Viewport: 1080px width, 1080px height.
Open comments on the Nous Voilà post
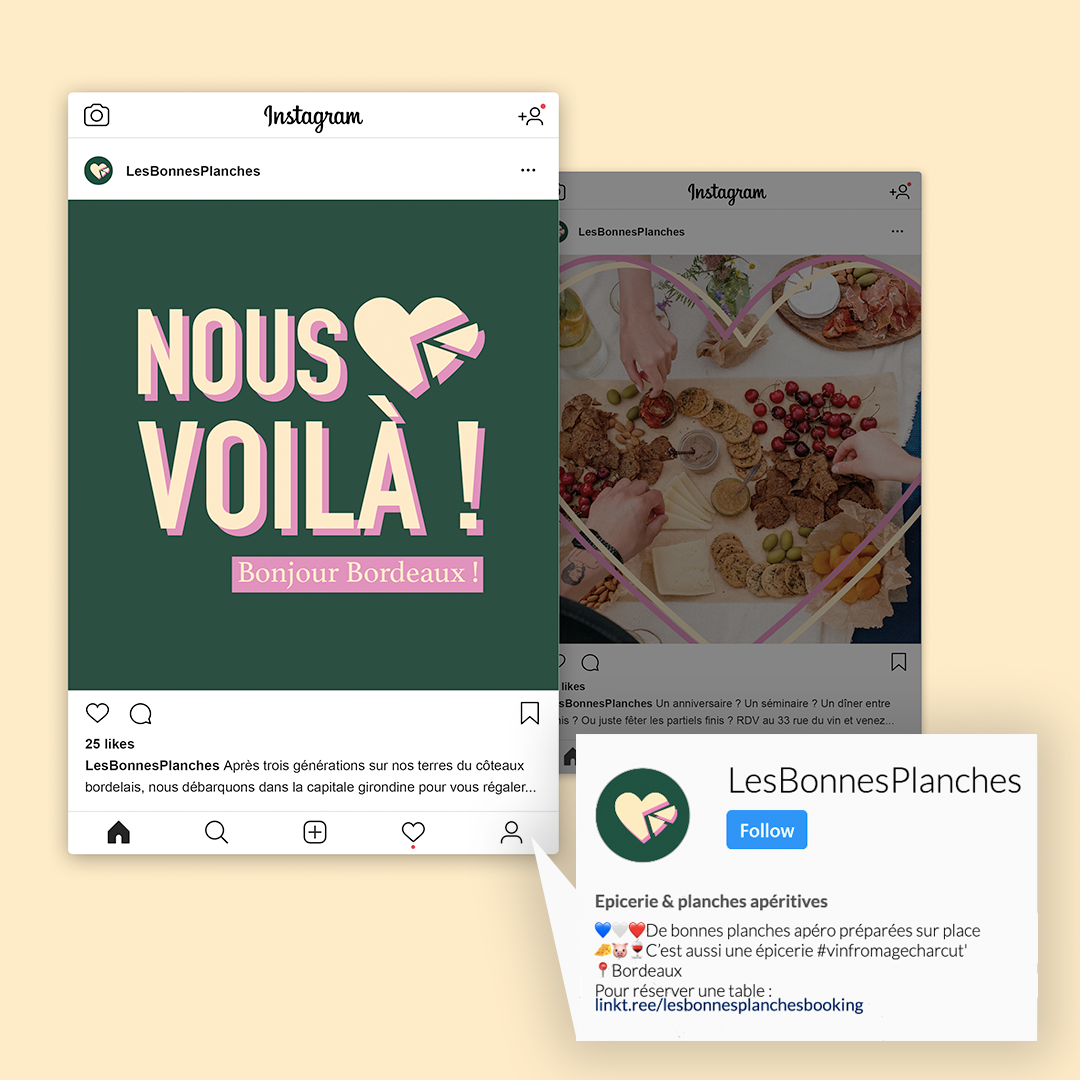[141, 714]
